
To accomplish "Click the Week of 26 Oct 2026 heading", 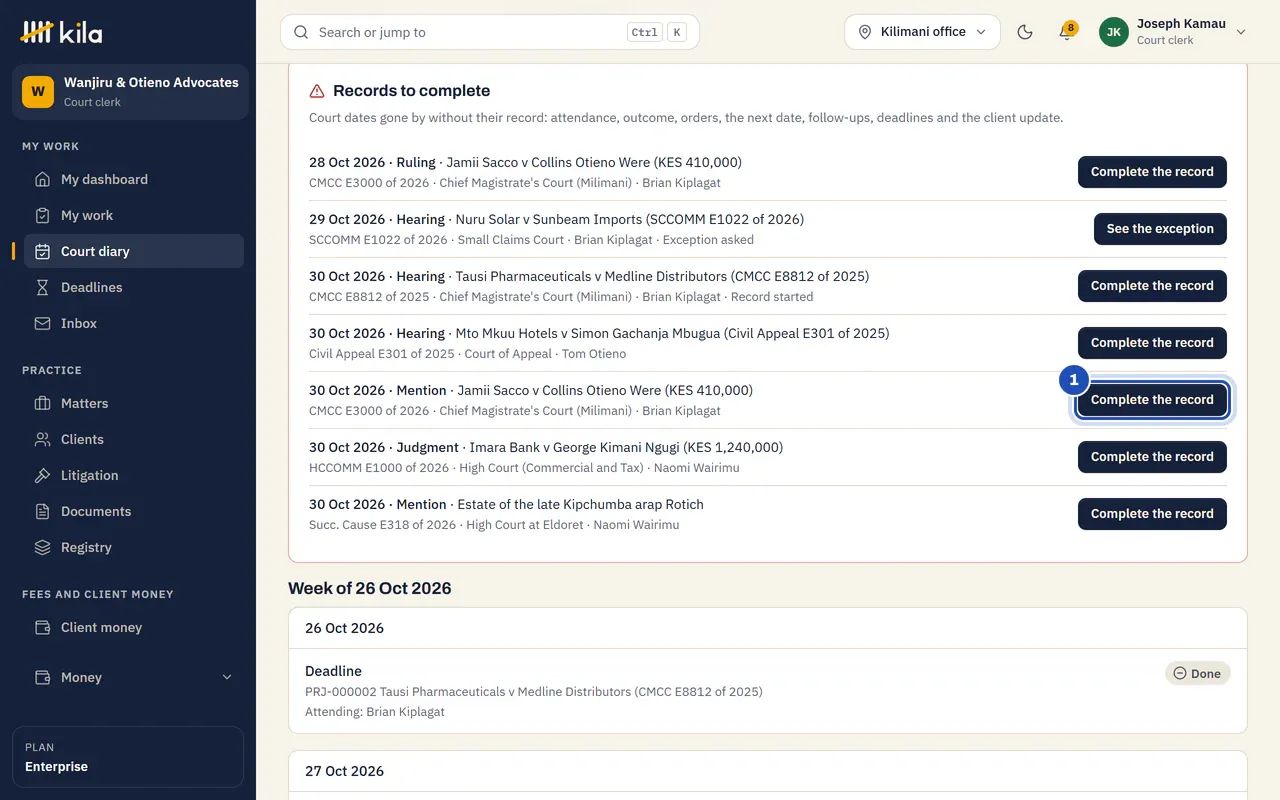I will 370,588.
